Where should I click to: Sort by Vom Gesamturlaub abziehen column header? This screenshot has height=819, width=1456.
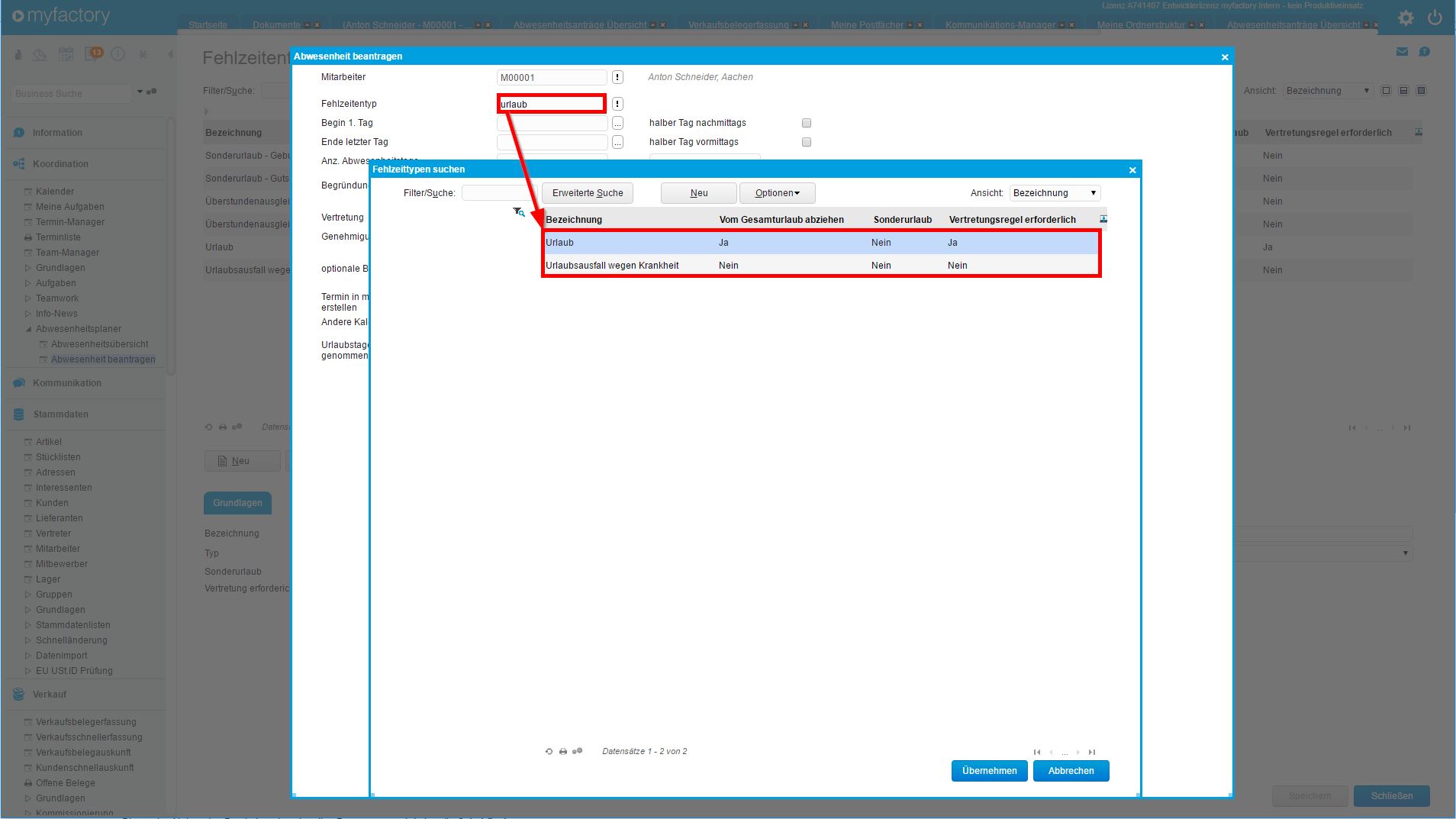tap(781, 220)
